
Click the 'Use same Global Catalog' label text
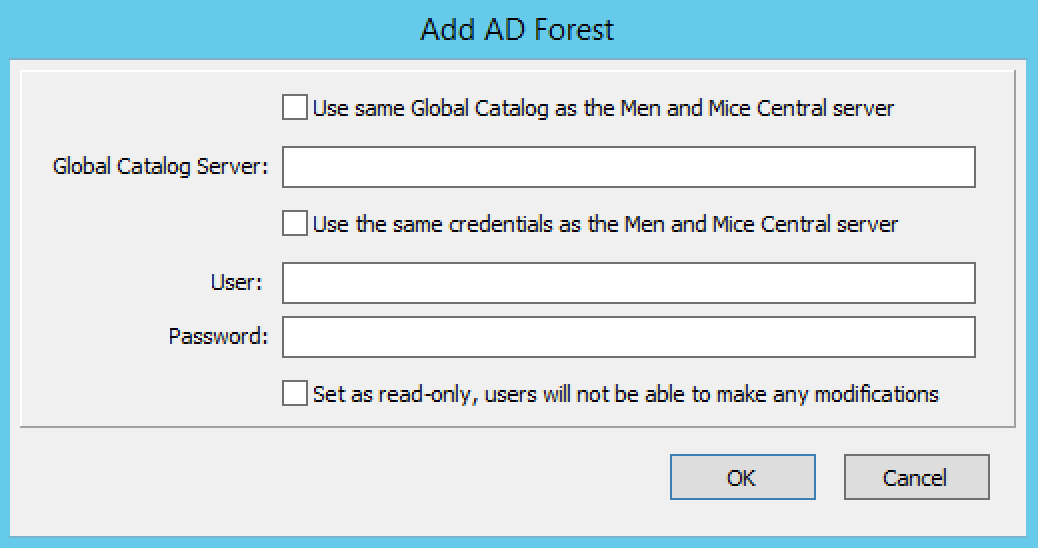pos(430,108)
